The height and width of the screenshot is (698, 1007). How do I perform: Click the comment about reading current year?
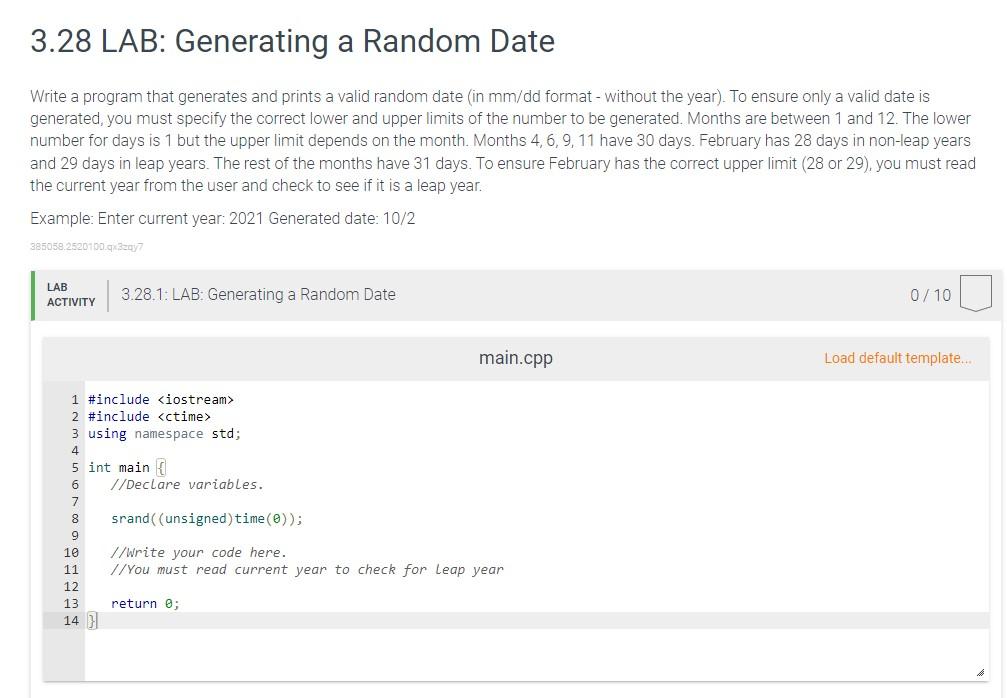(307, 570)
